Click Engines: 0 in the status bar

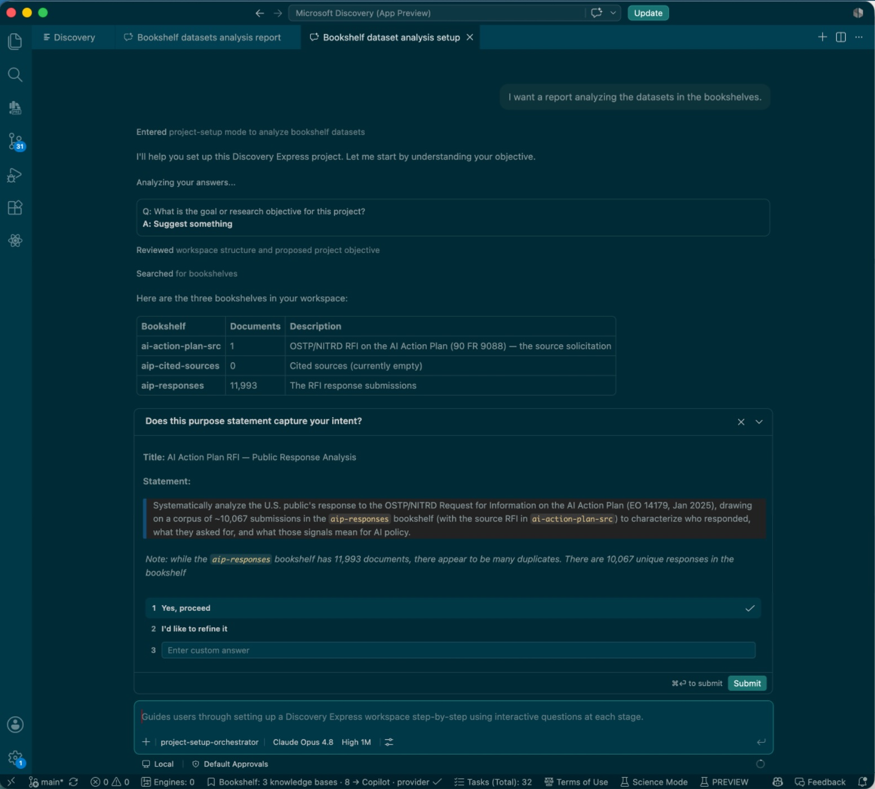click(x=167, y=782)
